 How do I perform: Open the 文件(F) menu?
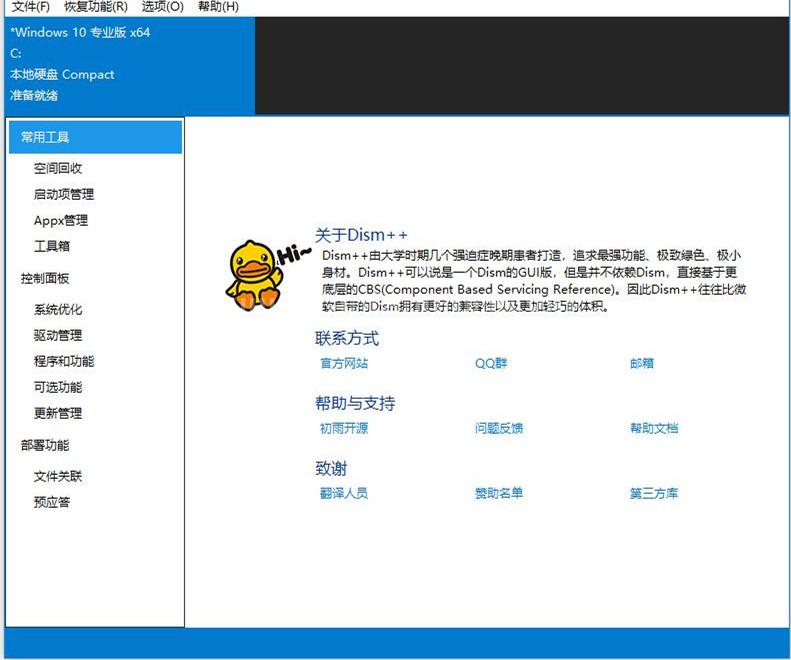click(x=31, y=7)
